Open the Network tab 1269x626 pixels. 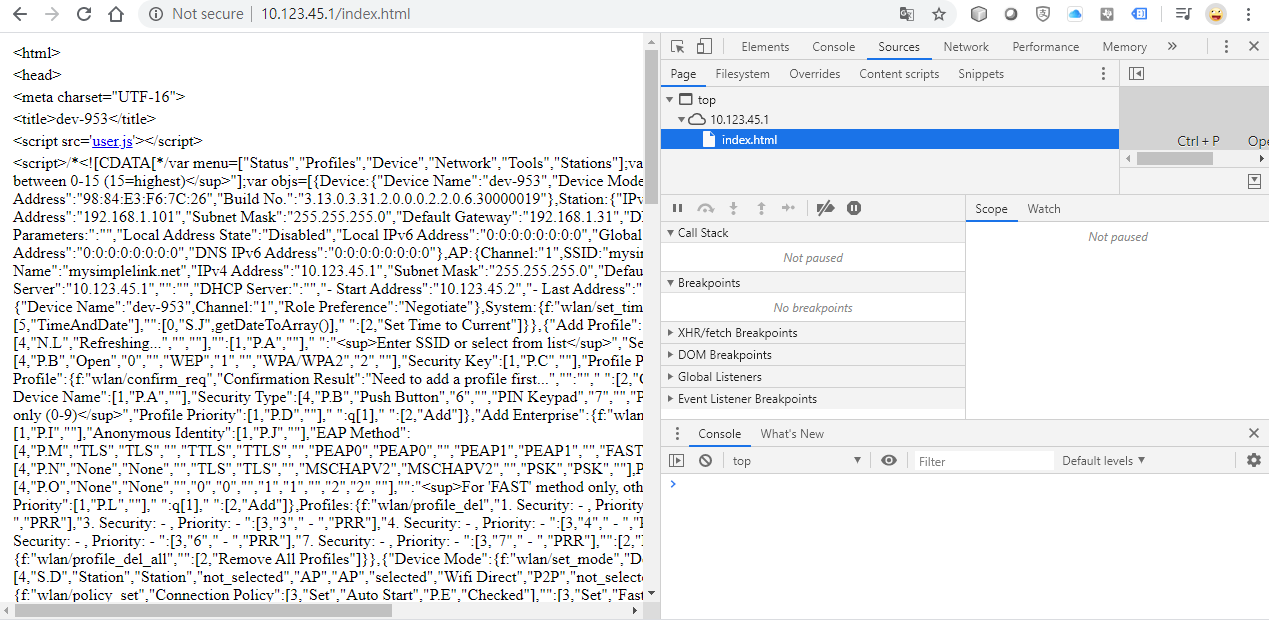pyautogui.click(x=966, y=46)
